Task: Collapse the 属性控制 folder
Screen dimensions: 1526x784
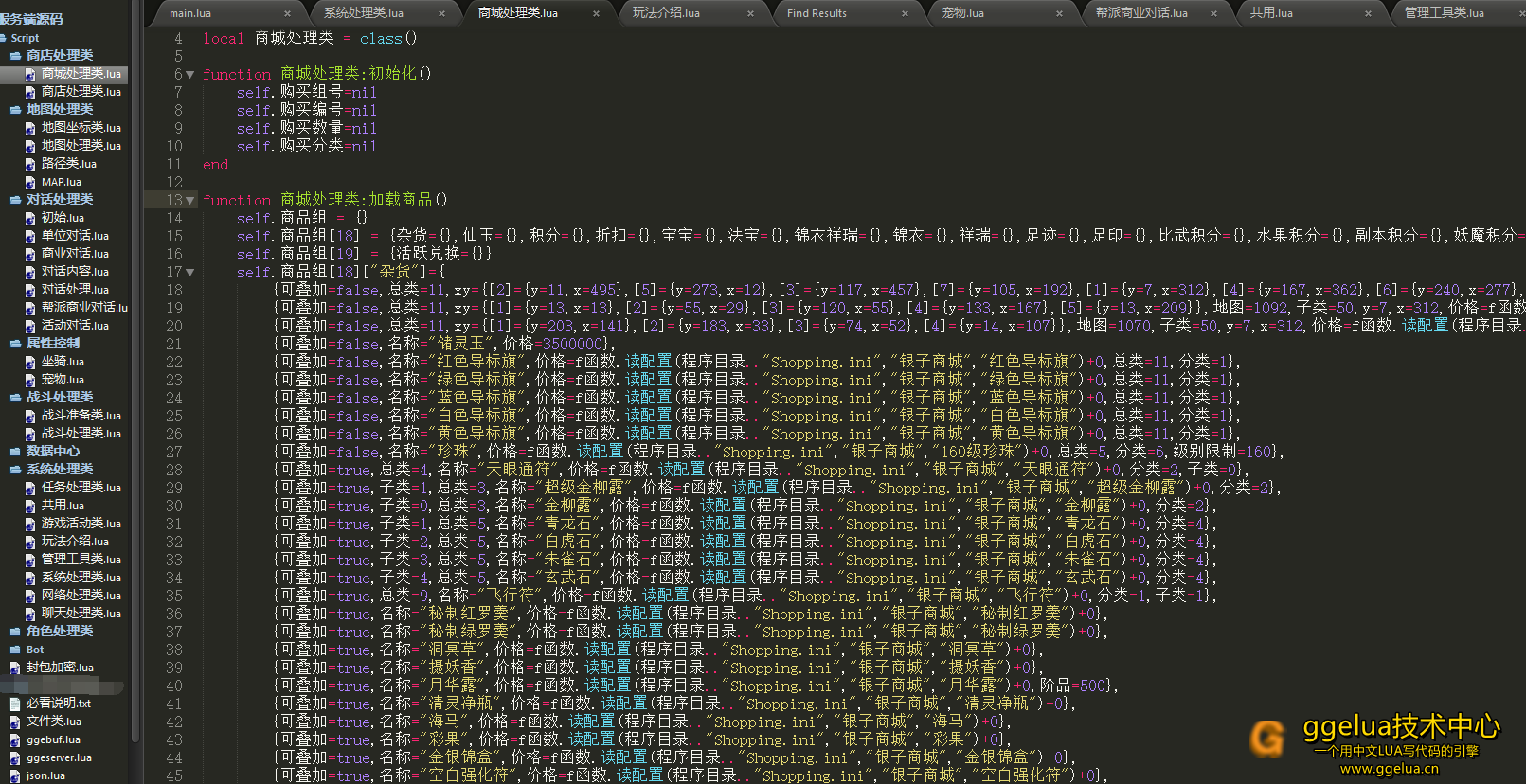Action: click(x=16, y=344)
